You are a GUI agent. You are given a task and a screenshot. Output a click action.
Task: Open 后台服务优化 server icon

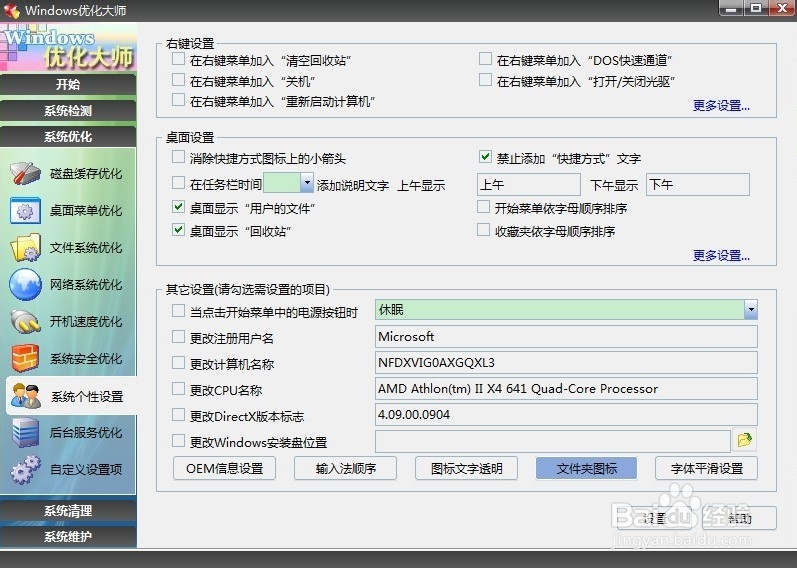click(25, 433)
